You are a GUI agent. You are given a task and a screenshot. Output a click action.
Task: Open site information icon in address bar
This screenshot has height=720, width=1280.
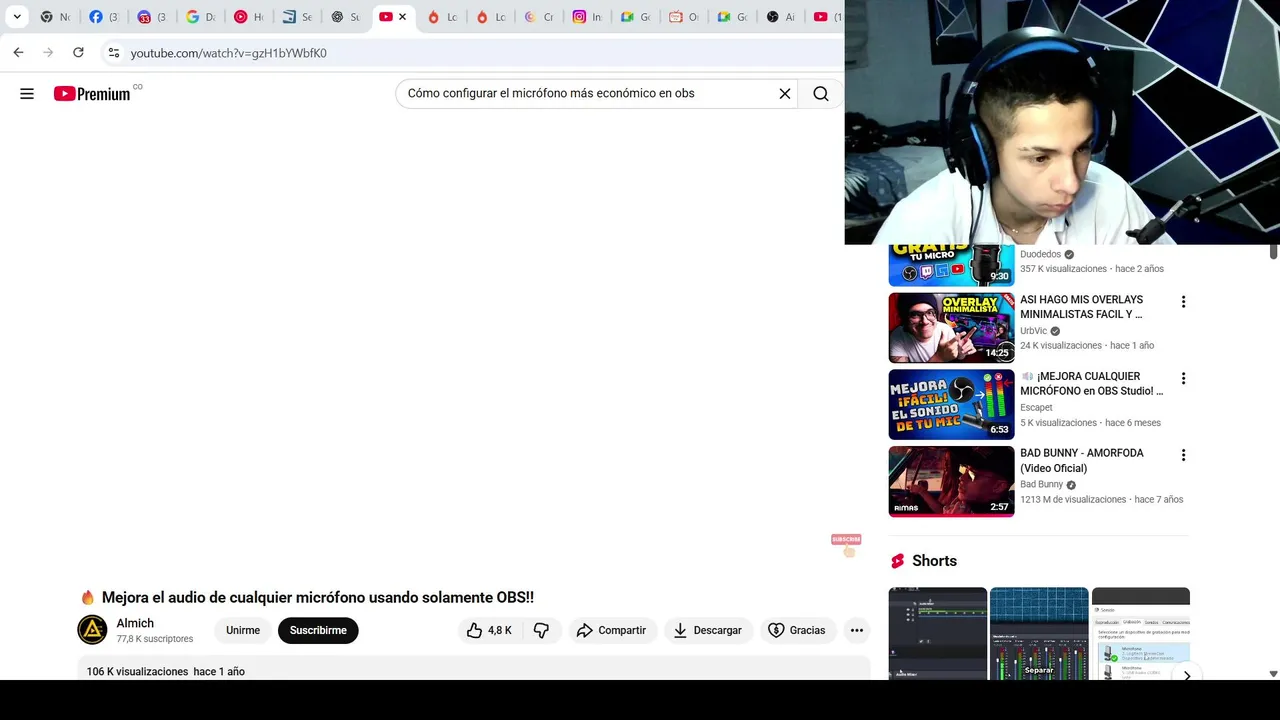click(x=113, y=53)
